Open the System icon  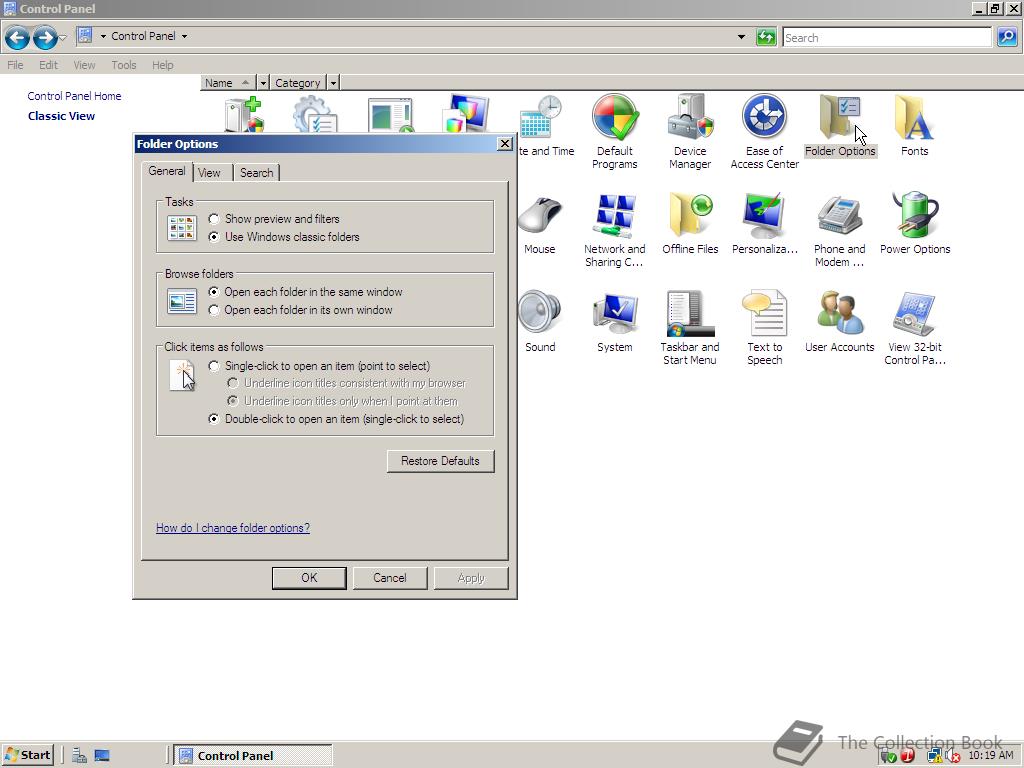point(615,323)
